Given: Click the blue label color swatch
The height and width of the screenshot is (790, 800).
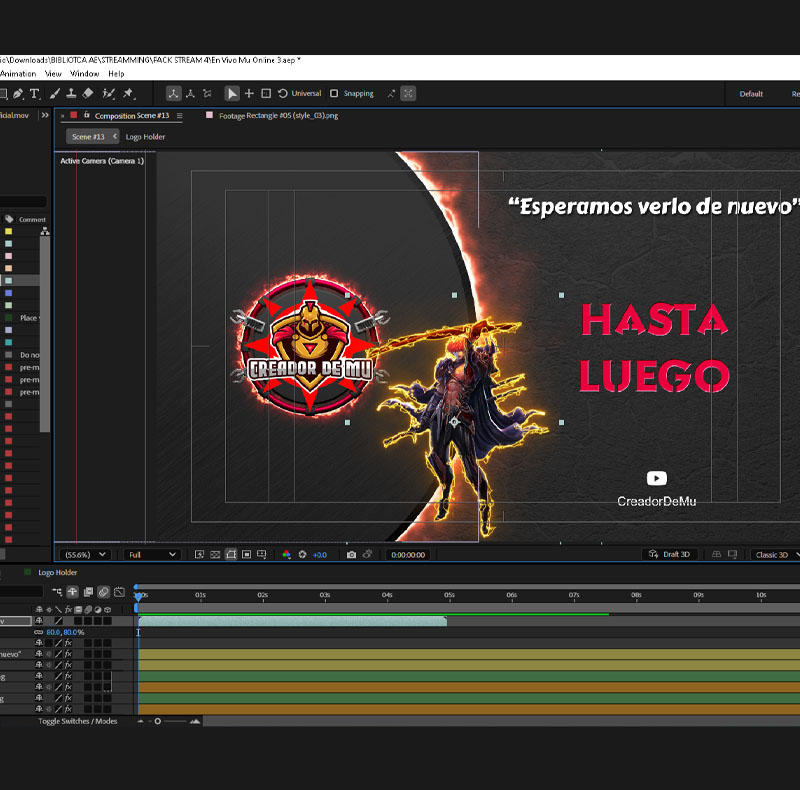Looking at the screenshot, I should [9, 293].
